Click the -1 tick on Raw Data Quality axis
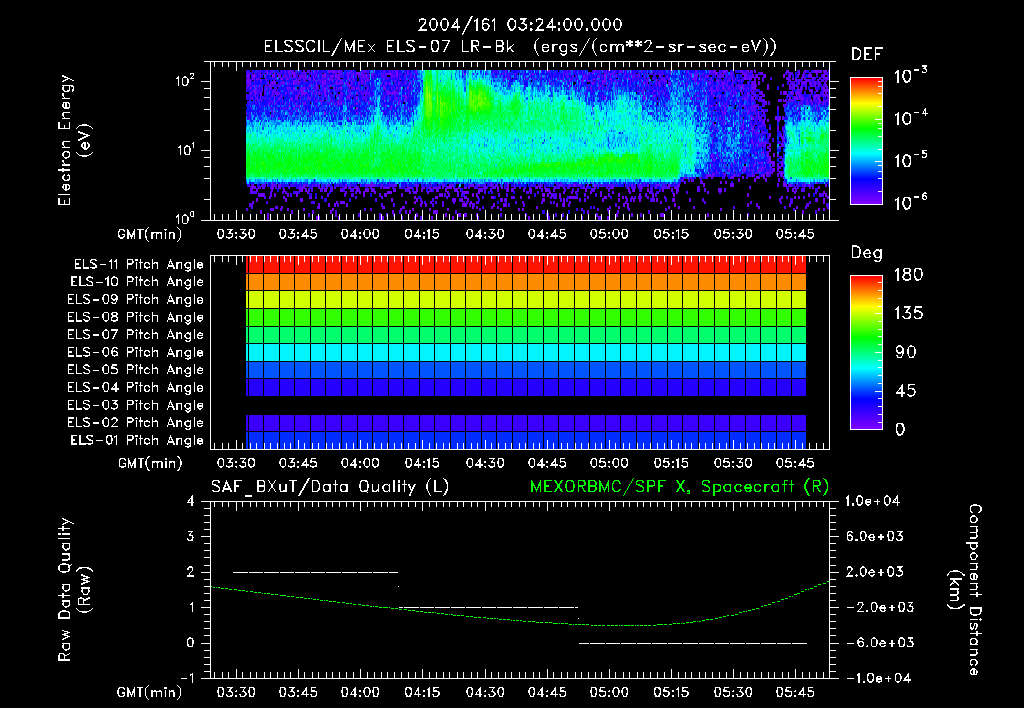The height and width of the screenshot is (708, 1024). click(x=187, y=678)
